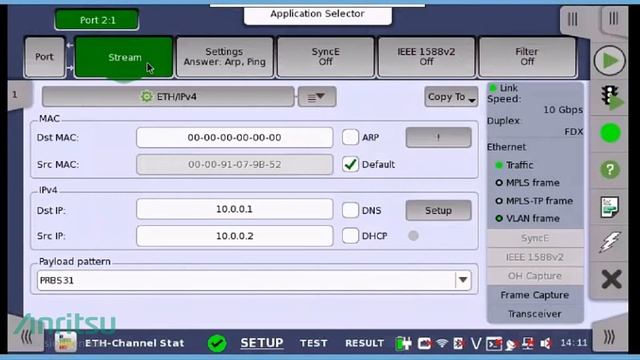The height and width of the screenshot is (360, 640).
Task: Click the large green status circle icon
Action: tap(611, 133)
